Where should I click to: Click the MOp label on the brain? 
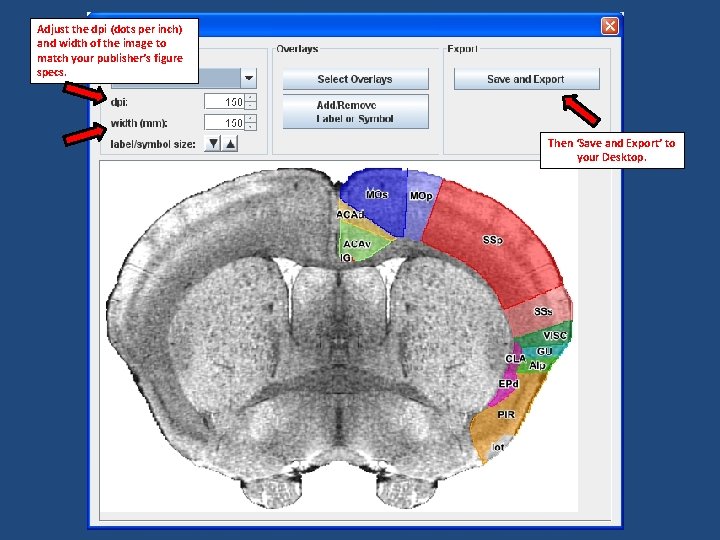[421, 196]
